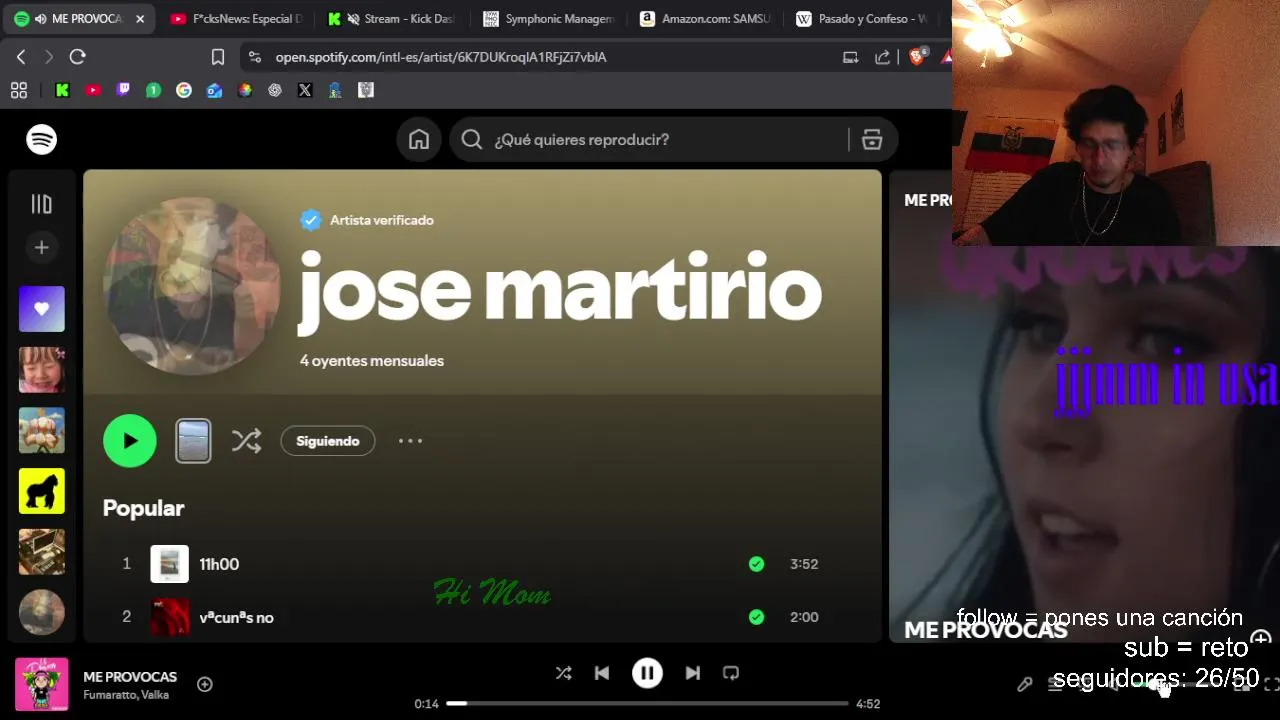Image resolution: width=1280 pixels, height=720 pixels.
Task: Open the YouTube bookmark
Action: (x=93, y=90)
